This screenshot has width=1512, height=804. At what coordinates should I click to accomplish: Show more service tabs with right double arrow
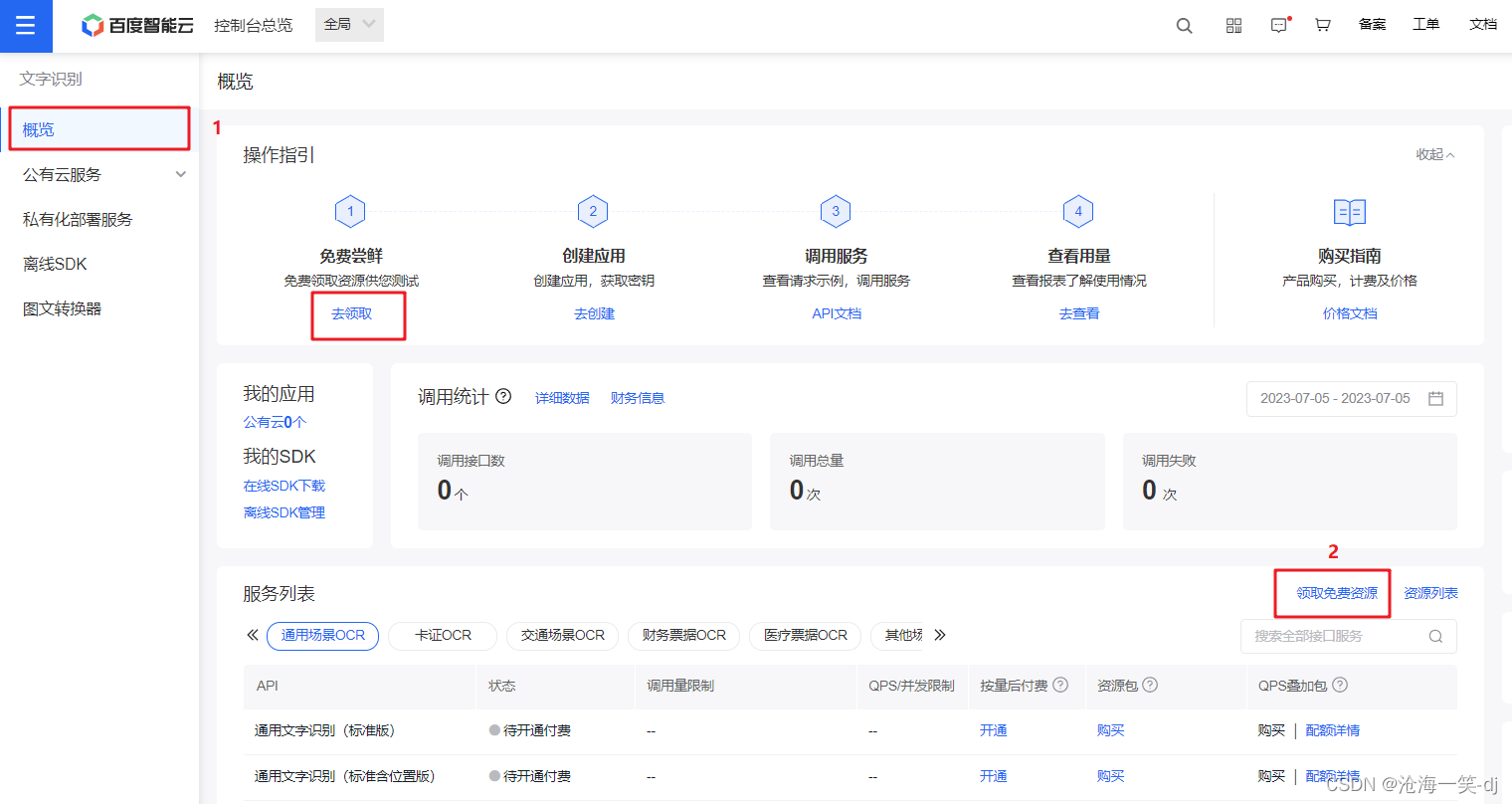940,635
